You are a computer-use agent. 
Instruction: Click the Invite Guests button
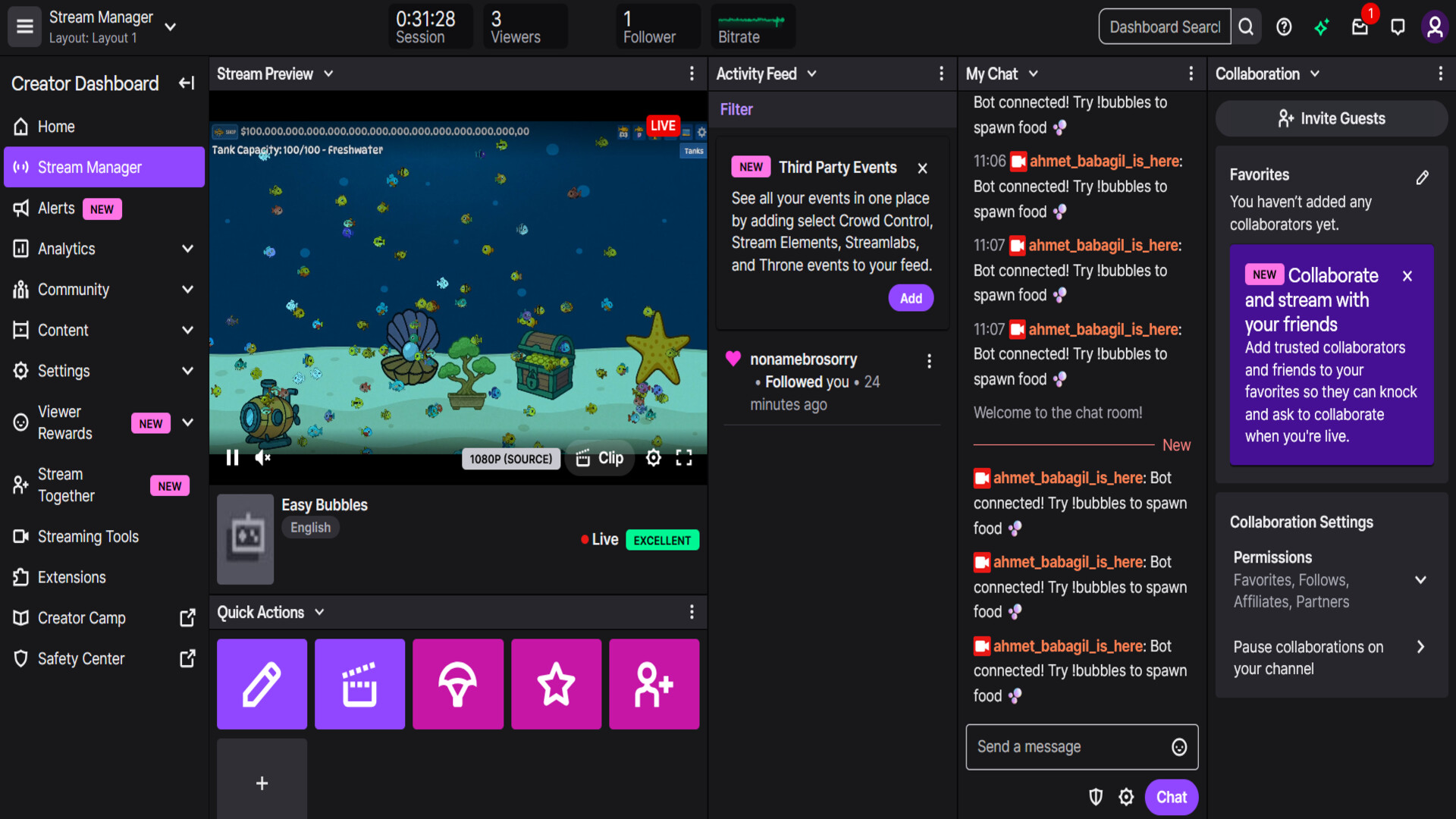click(x=1331, y=118)
